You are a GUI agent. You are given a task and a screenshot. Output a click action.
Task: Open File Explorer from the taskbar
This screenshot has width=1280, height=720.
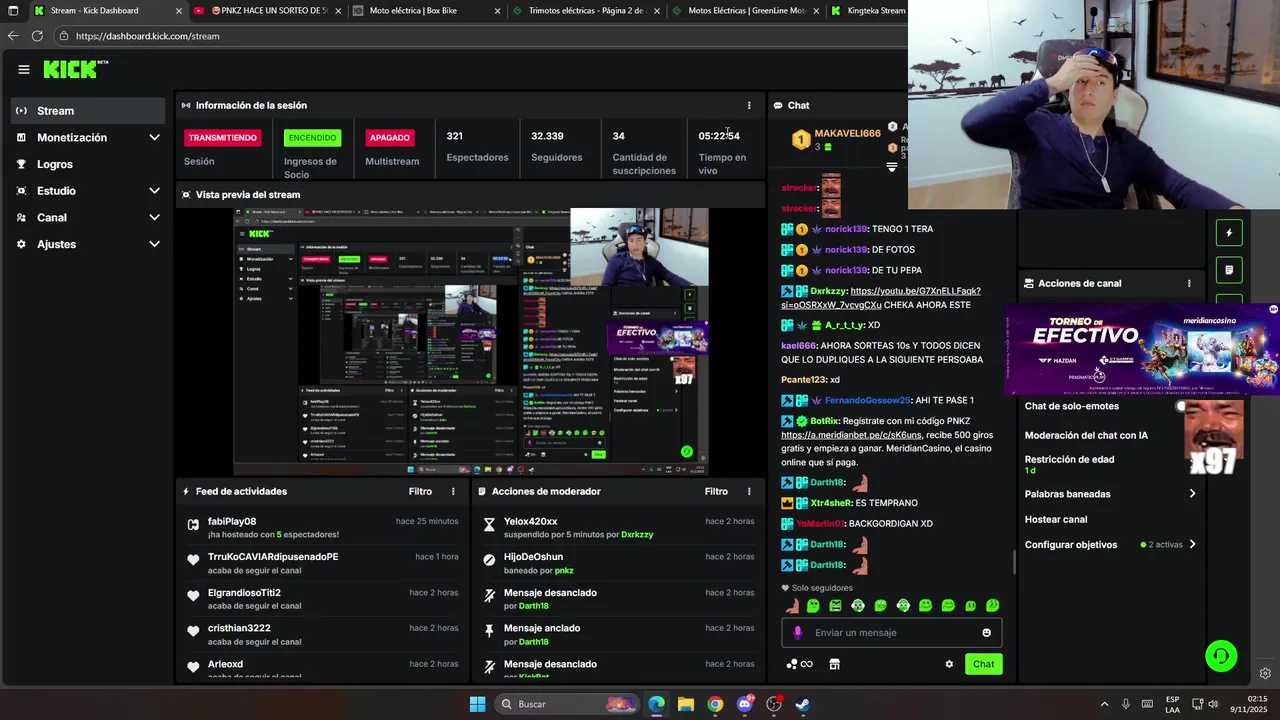(686, 704)
